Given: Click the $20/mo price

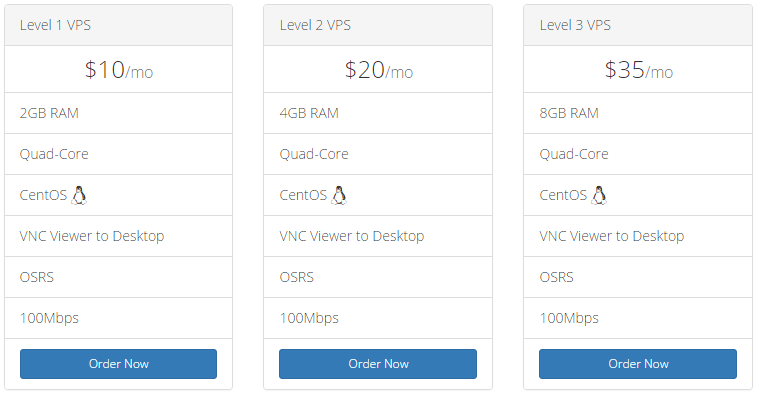Looking at the screenshot, I should [379, 70].
